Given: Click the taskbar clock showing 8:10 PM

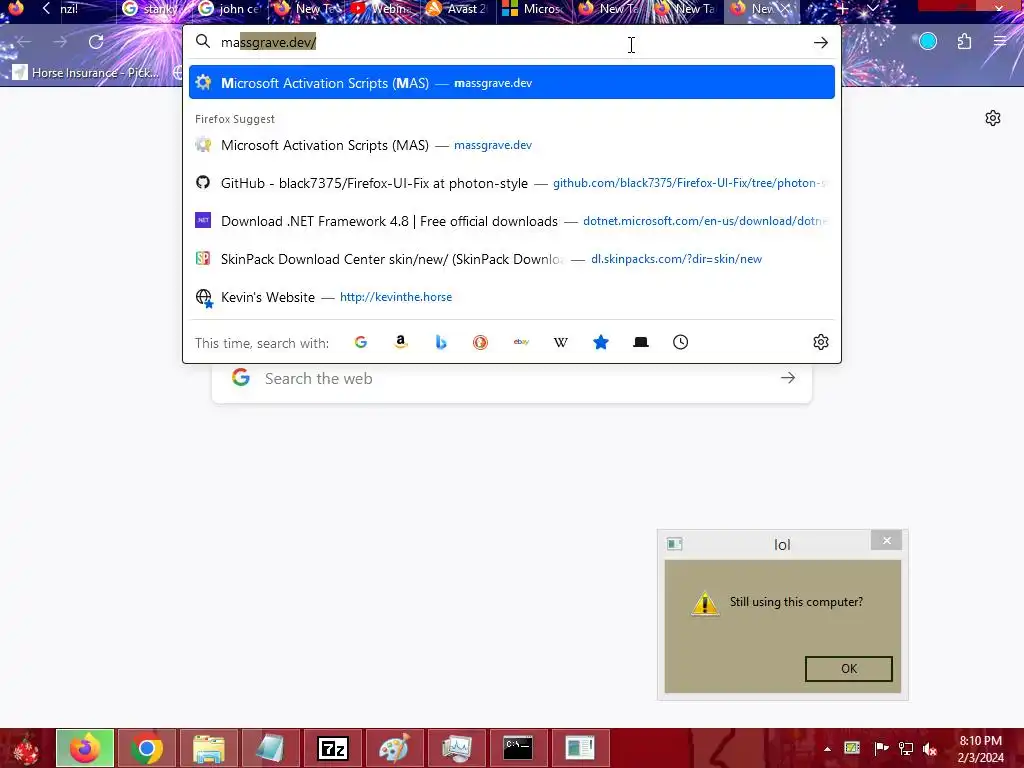Looking at the screenshot, I should 980,749.
